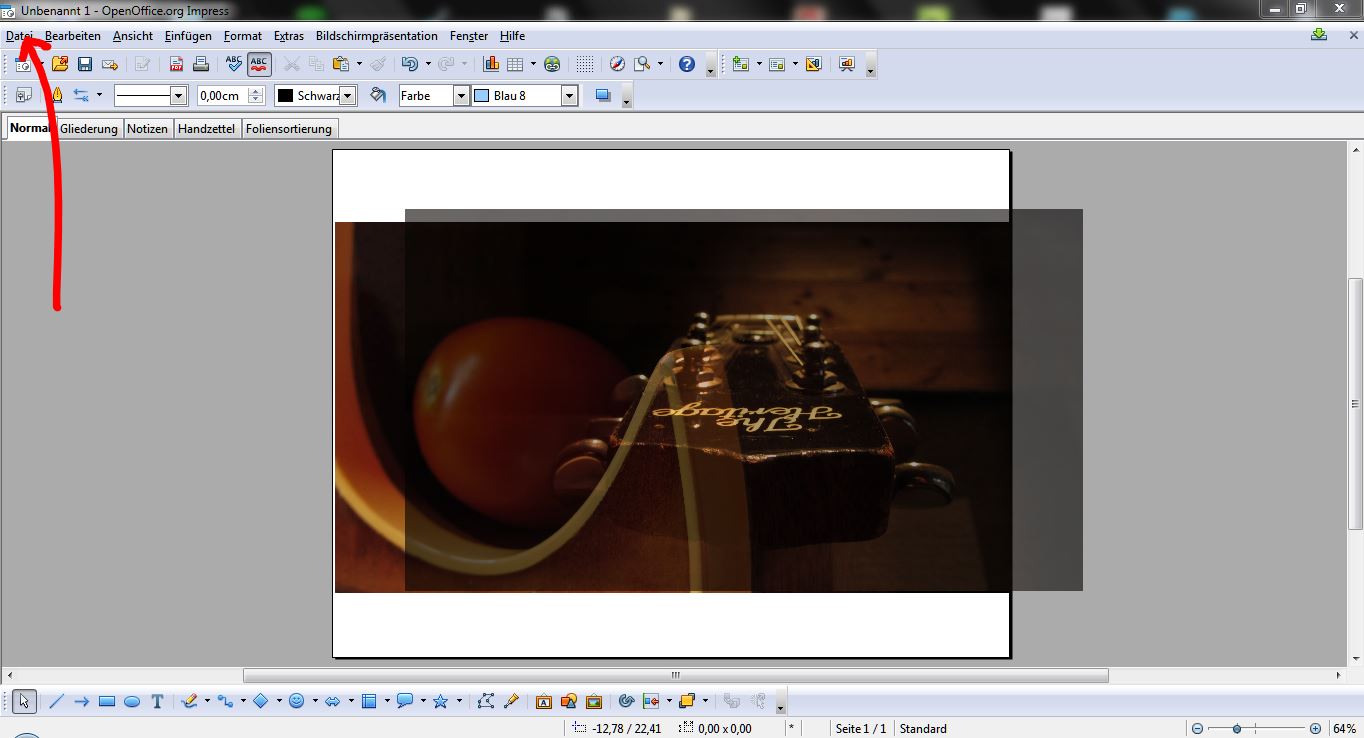Click the Paste clipboard icon

coord(341,64)
